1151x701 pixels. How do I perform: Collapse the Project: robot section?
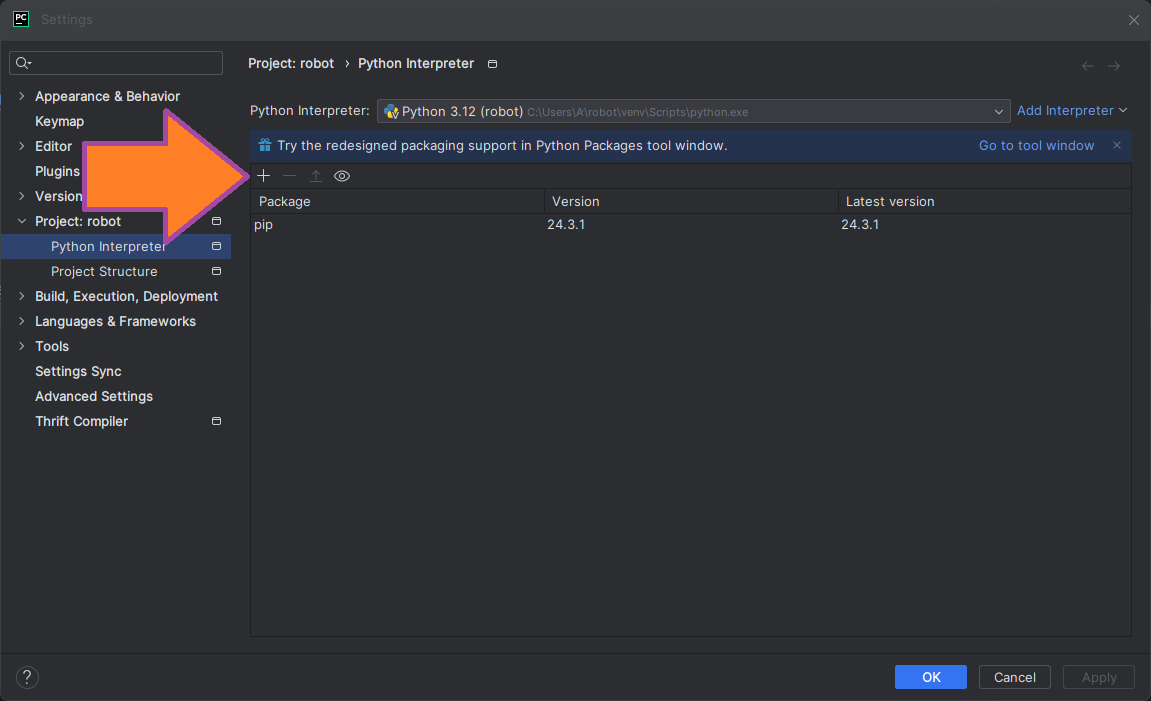(21, 221)
